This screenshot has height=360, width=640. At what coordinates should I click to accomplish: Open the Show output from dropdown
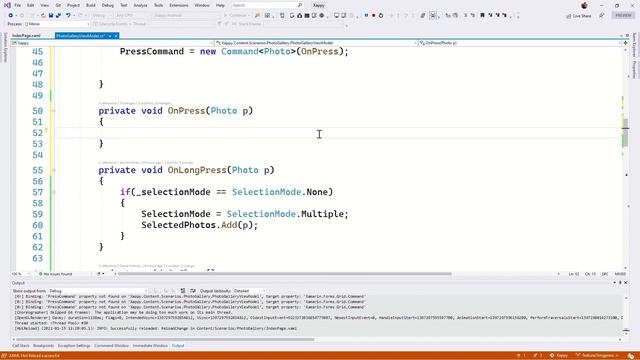[98, 291]
